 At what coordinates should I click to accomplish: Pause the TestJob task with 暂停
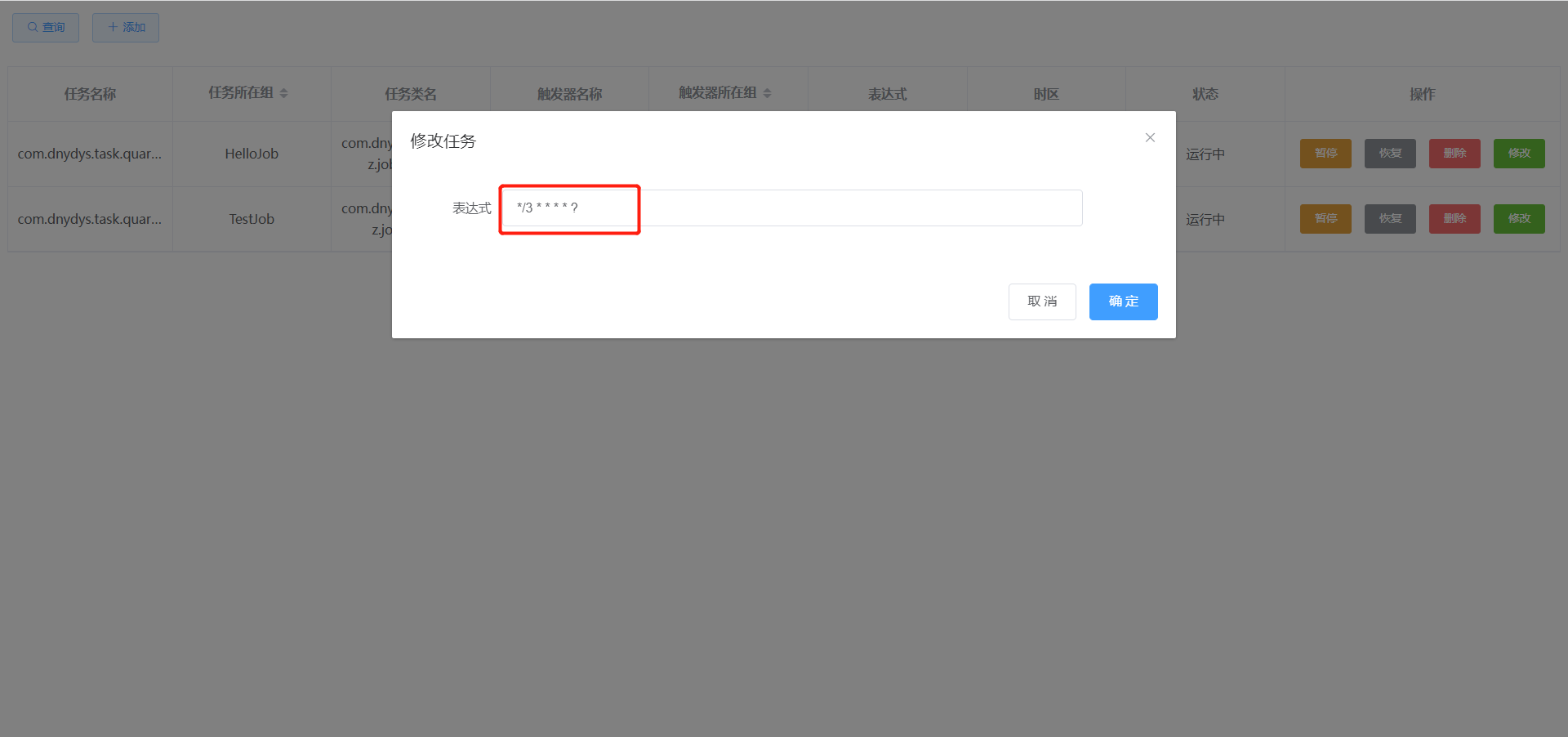click(x=1325, y=218)
